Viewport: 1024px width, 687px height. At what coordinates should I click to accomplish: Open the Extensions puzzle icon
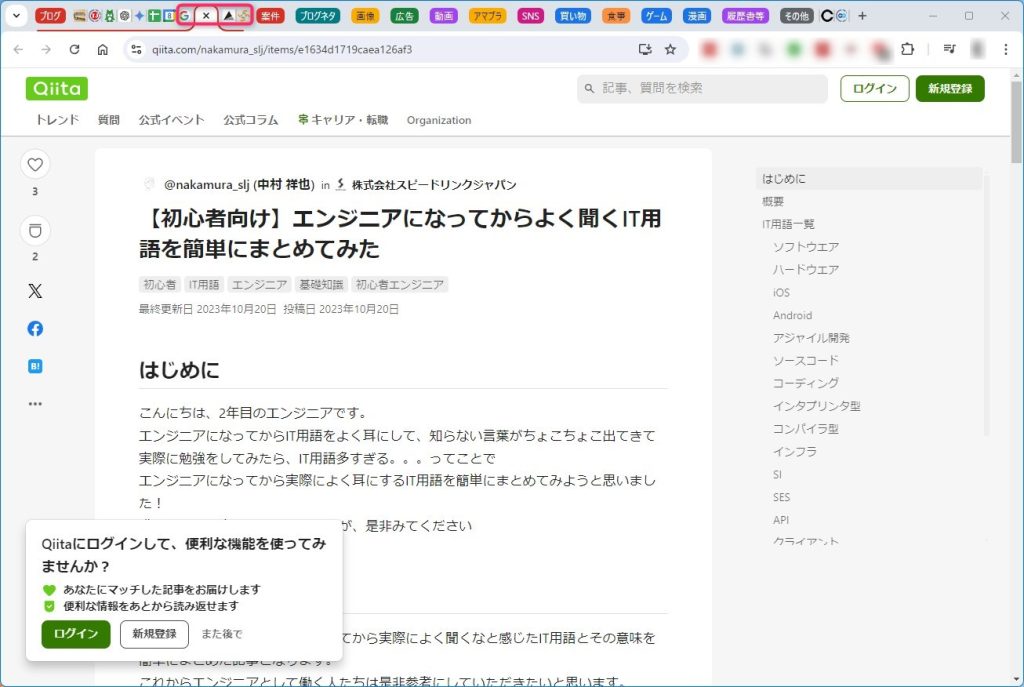[x=908, y=50]
